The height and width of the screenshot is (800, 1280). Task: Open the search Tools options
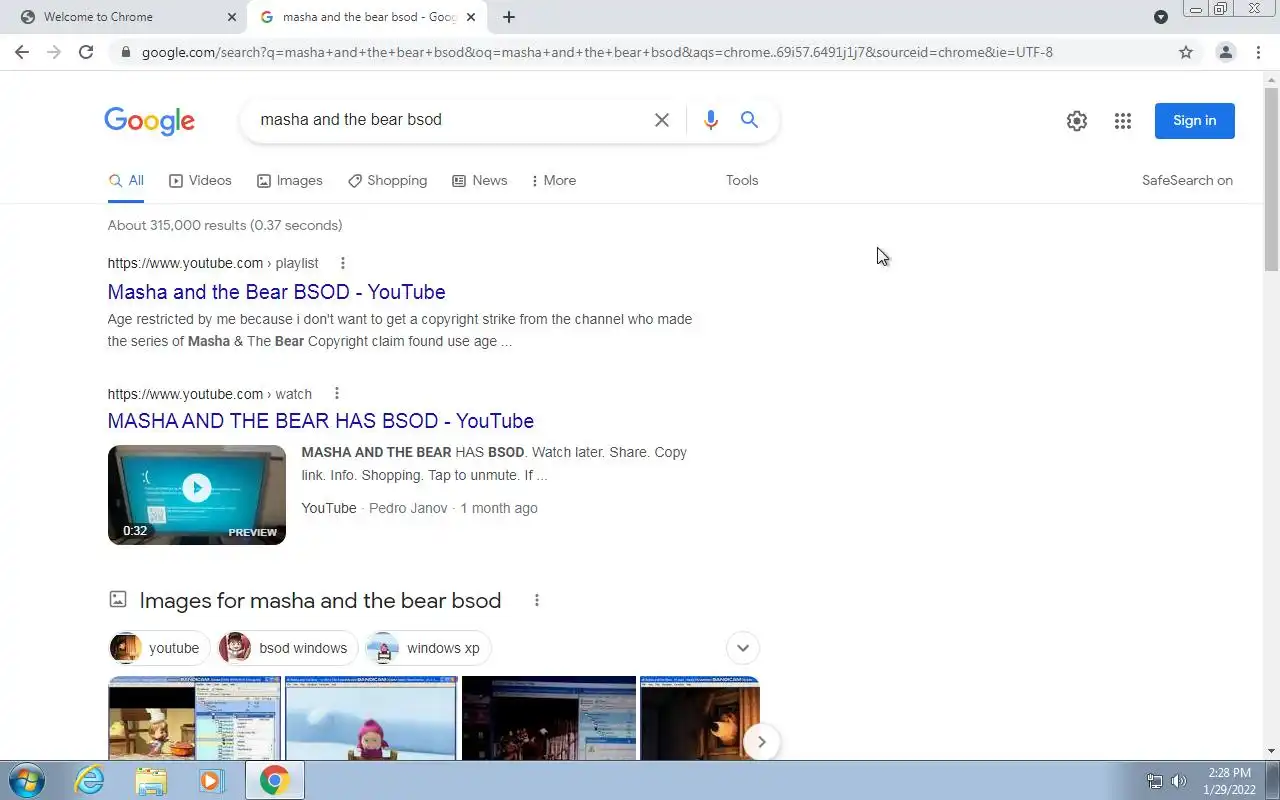[x=742, y=181]
